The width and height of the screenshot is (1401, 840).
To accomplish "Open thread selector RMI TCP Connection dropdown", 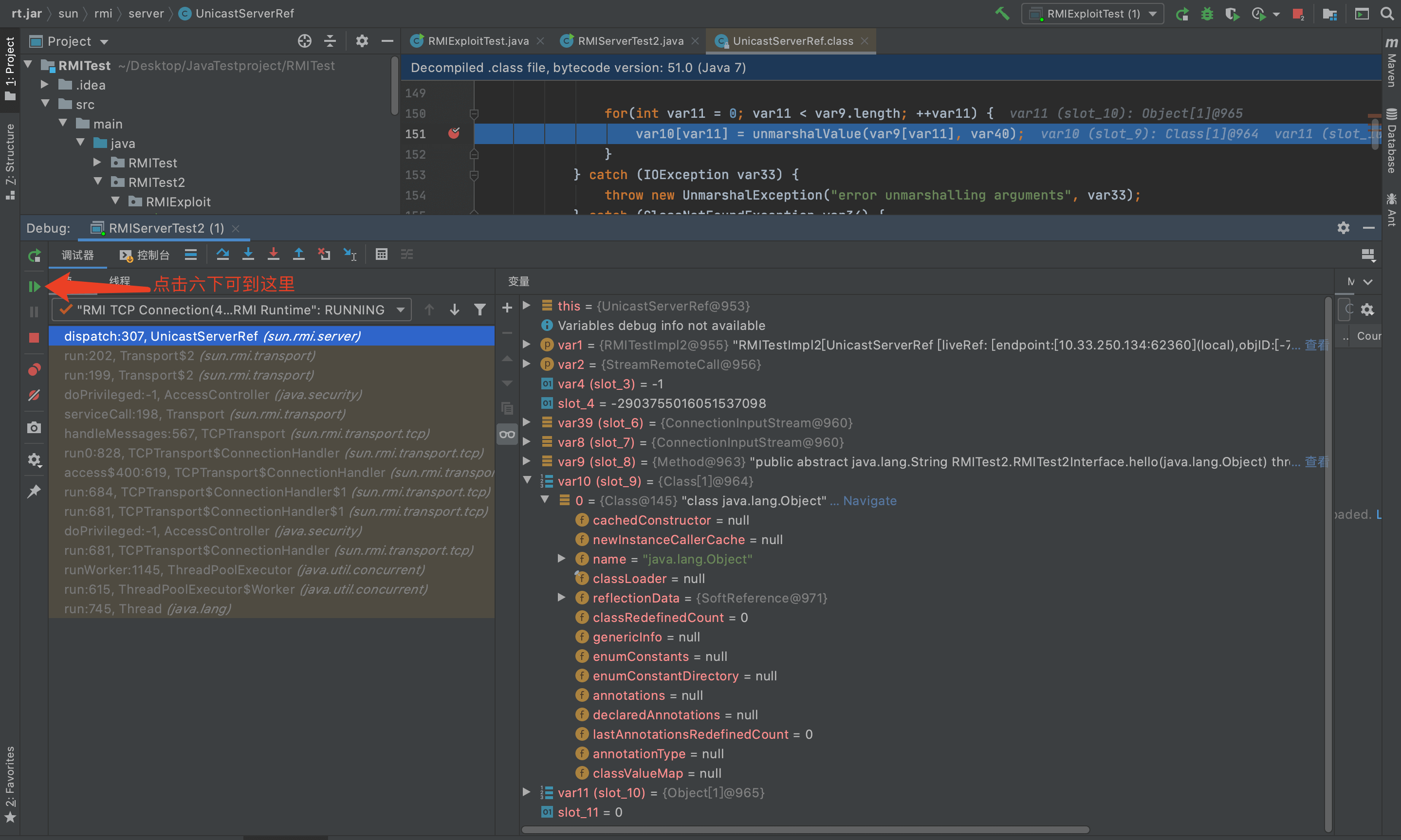I will coord(232,310).
